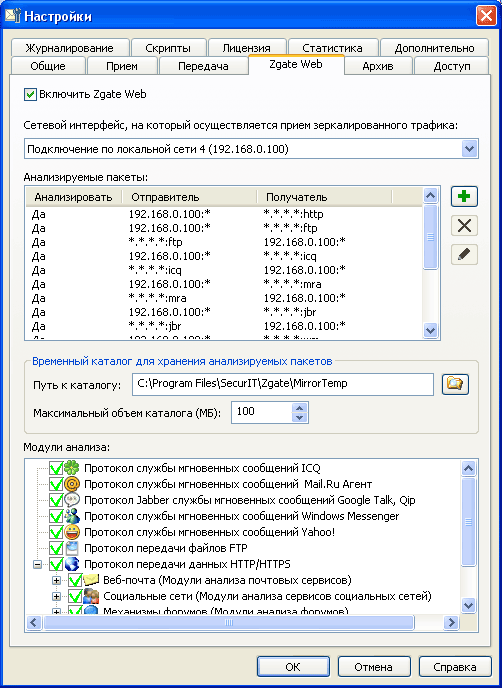Viewport: 502px width, 688px height.
Task: Expand the Веб-почта tree node
Action: click(x=57, y=580)
